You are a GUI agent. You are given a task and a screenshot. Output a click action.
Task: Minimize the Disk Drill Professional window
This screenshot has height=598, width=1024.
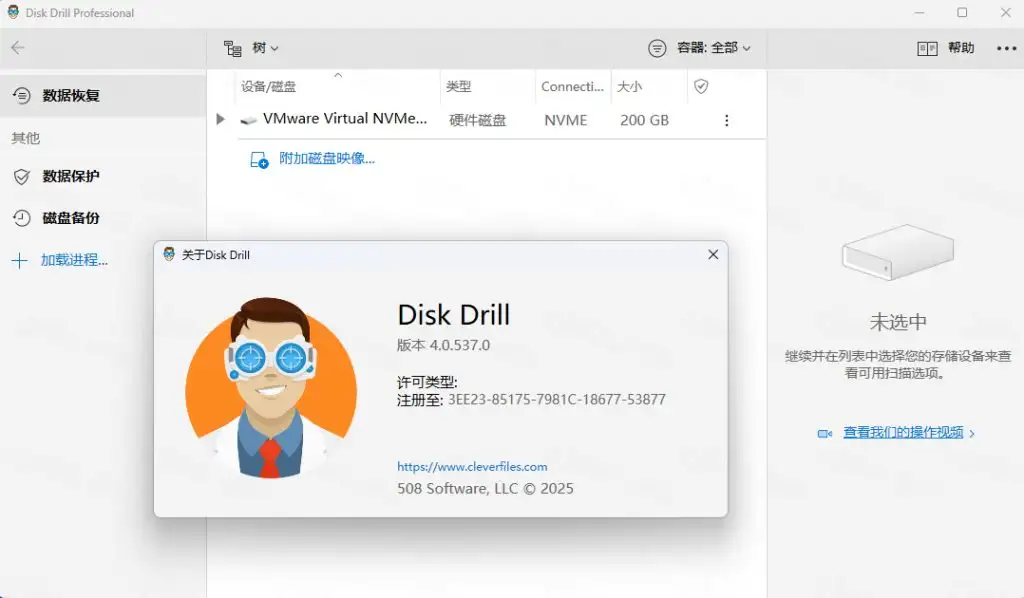[x=920, y=12]
